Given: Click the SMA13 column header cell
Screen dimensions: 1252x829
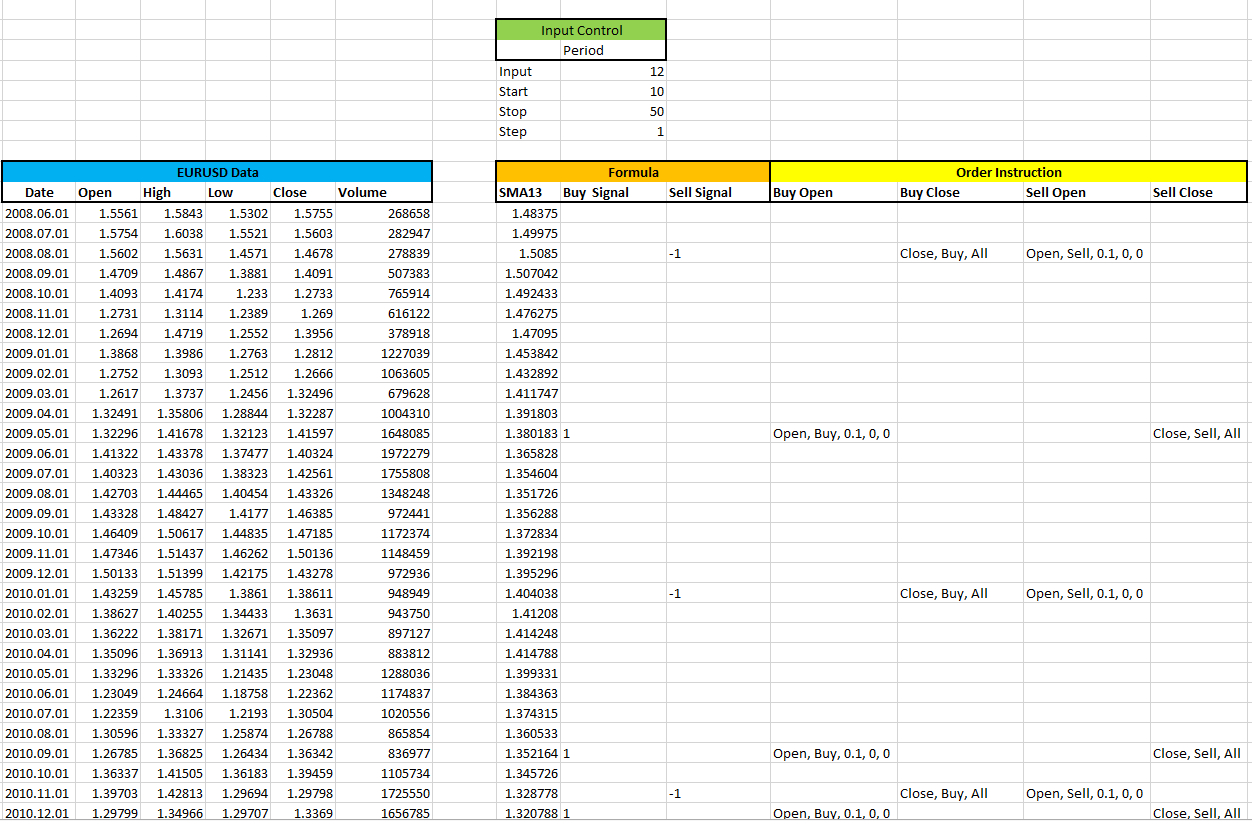Looking at the screenshot, I should [x=528, y=192].
